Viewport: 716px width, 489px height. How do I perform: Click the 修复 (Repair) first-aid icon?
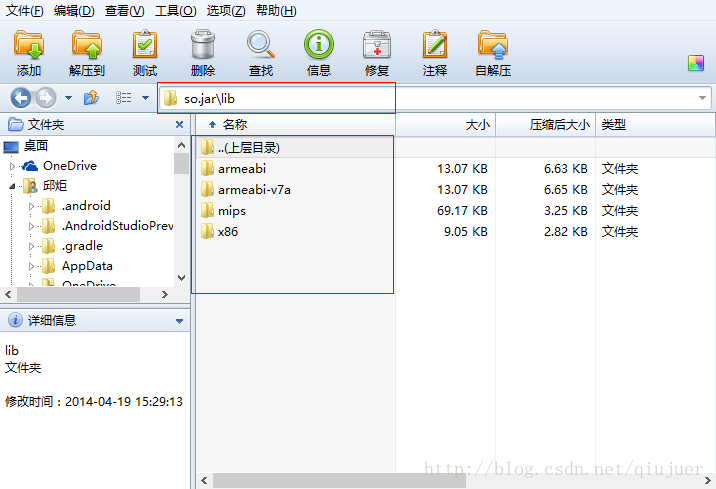point(377,45)
